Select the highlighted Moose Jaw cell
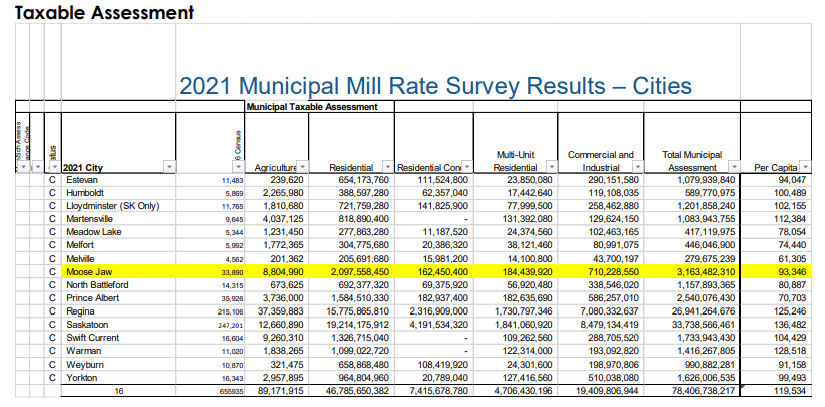This screenshot has height=407, width=825. click(x=118, y=272)
